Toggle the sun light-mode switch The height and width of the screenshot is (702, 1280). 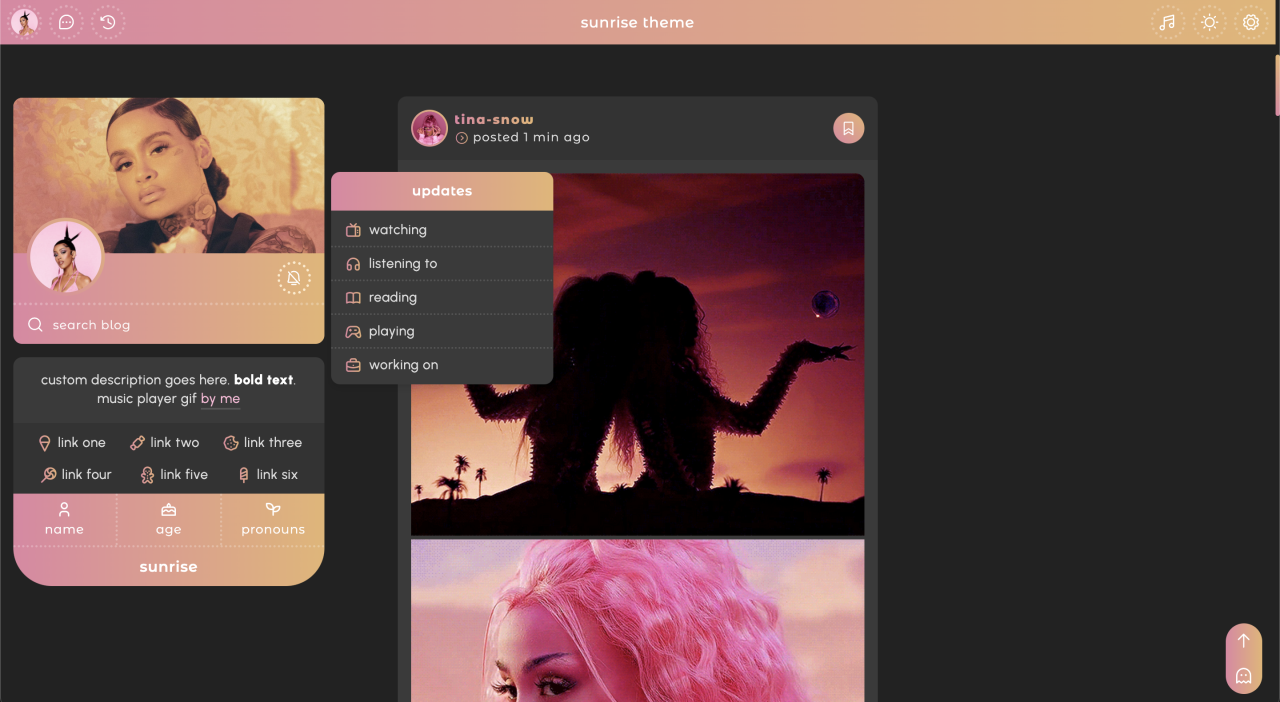(x=1209, y=22)
